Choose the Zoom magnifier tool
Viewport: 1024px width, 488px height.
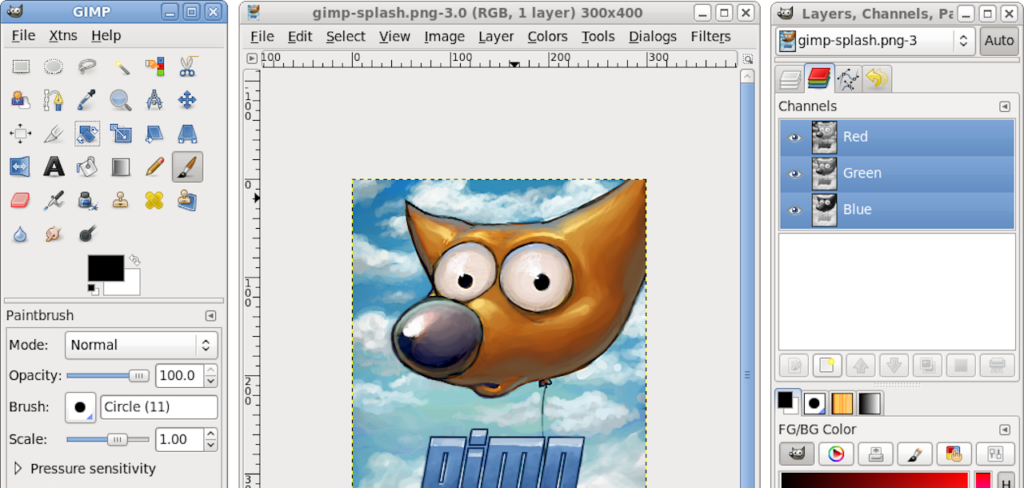[x=121, y=100]
